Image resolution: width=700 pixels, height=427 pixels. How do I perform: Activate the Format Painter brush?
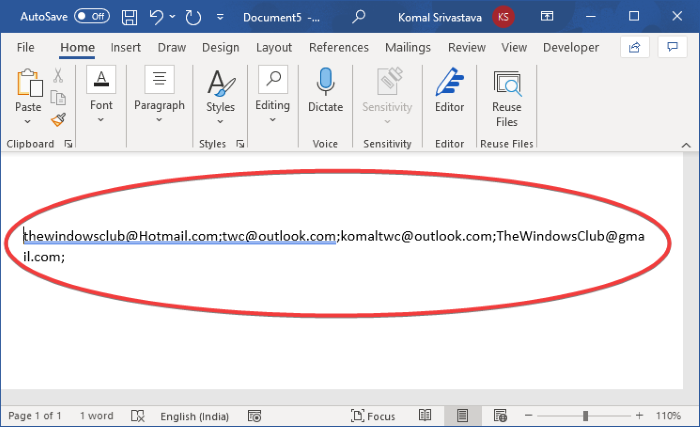point(58,119)
